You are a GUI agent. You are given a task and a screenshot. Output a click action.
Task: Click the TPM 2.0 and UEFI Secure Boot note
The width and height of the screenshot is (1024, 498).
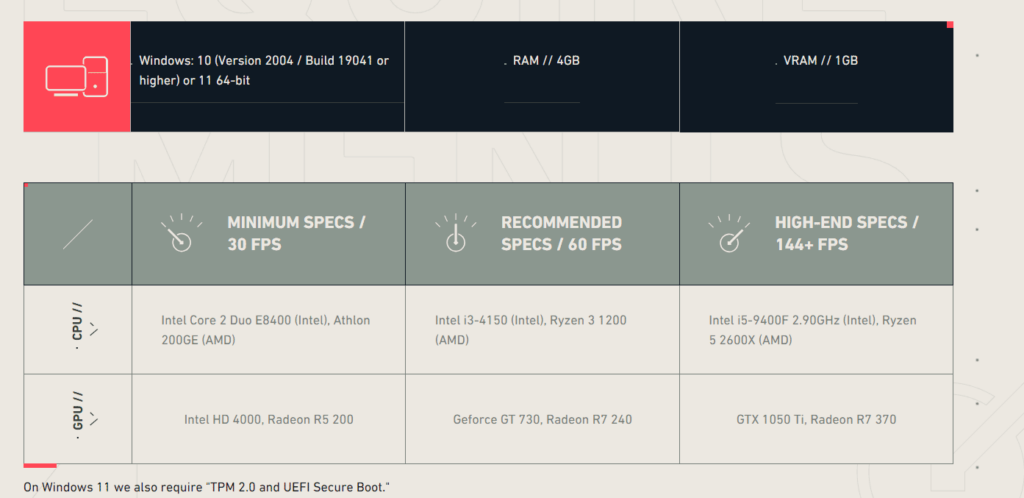tap(206, 488)
